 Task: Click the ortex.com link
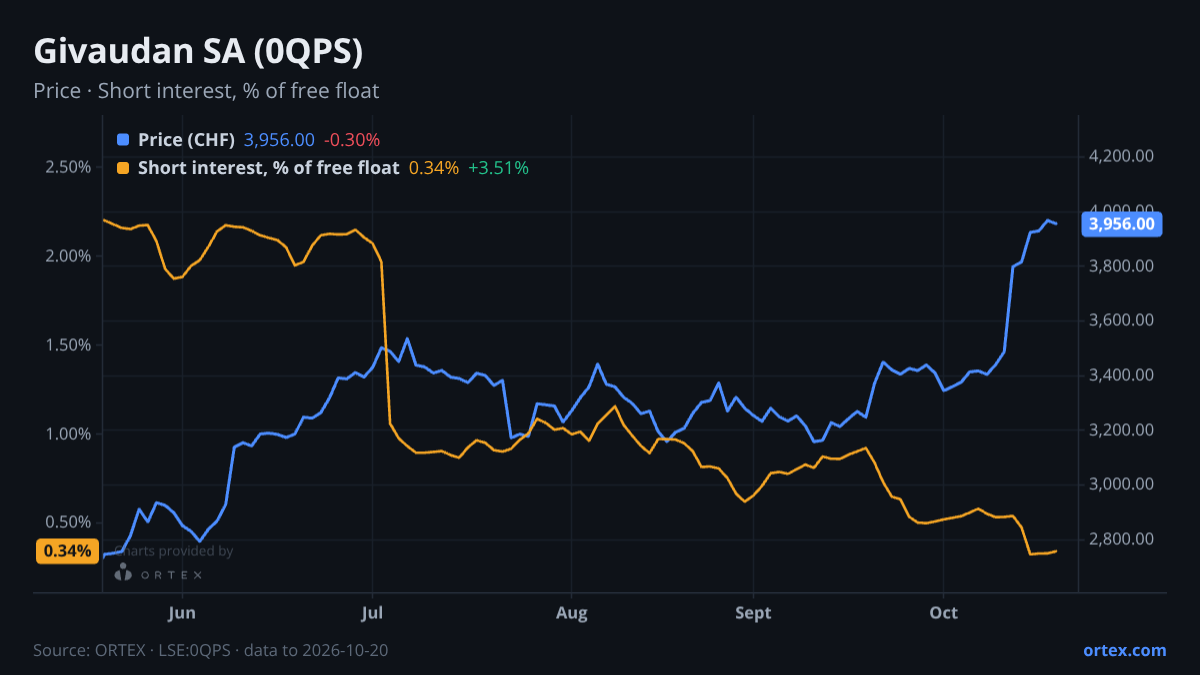click(1125, 650)
